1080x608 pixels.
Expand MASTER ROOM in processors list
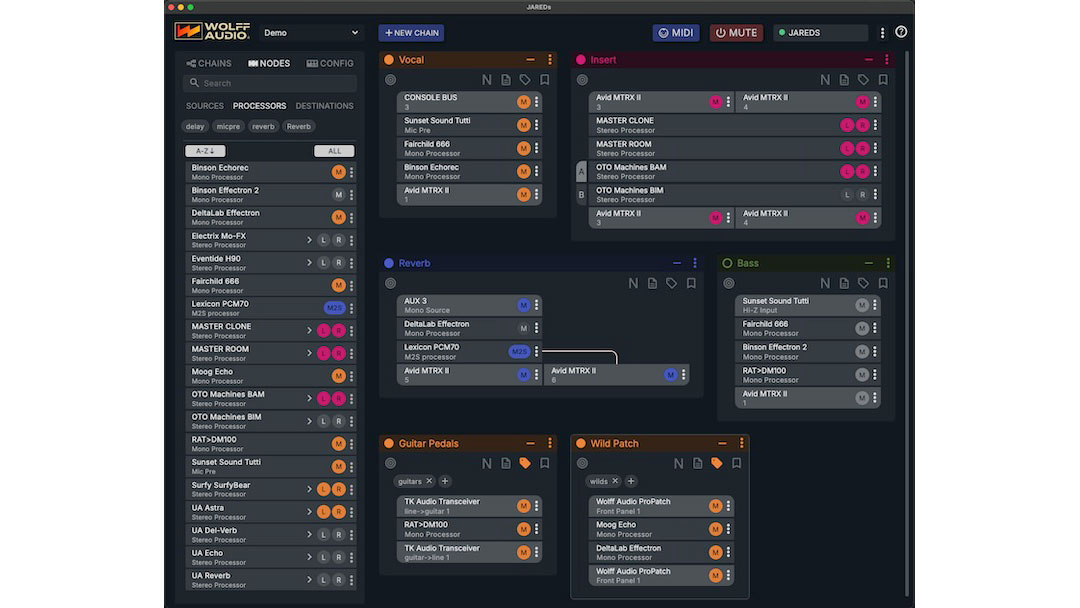pyautogui.click(x=309, y=353)
